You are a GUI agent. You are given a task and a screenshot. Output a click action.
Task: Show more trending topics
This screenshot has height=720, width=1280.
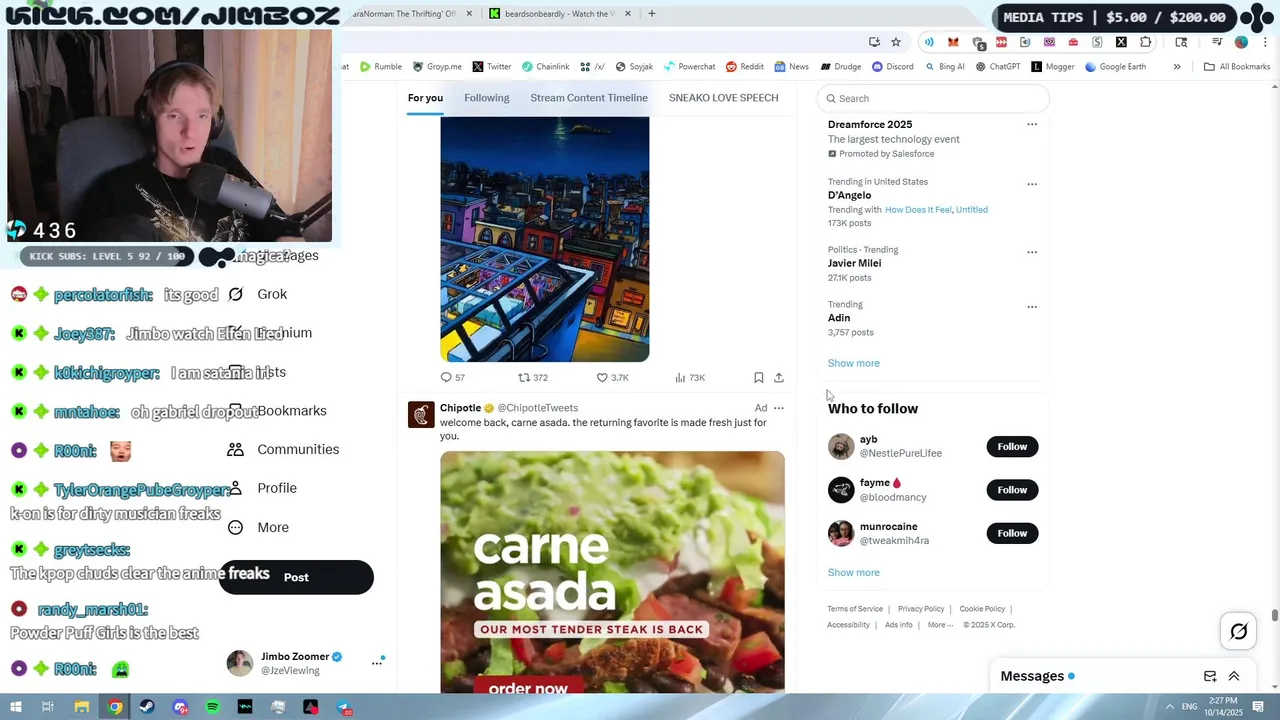853,363
